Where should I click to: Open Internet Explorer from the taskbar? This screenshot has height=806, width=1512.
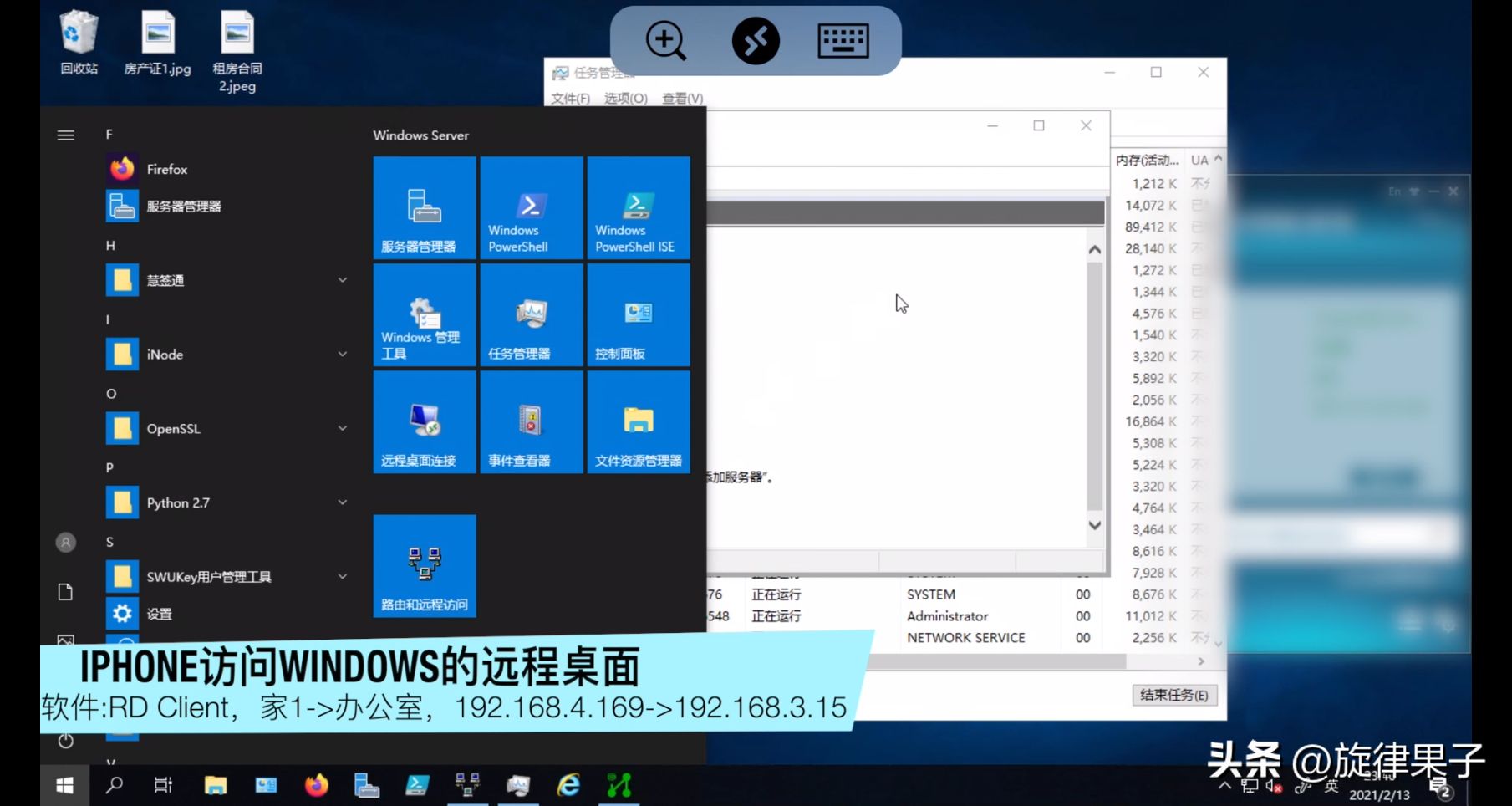569,785
